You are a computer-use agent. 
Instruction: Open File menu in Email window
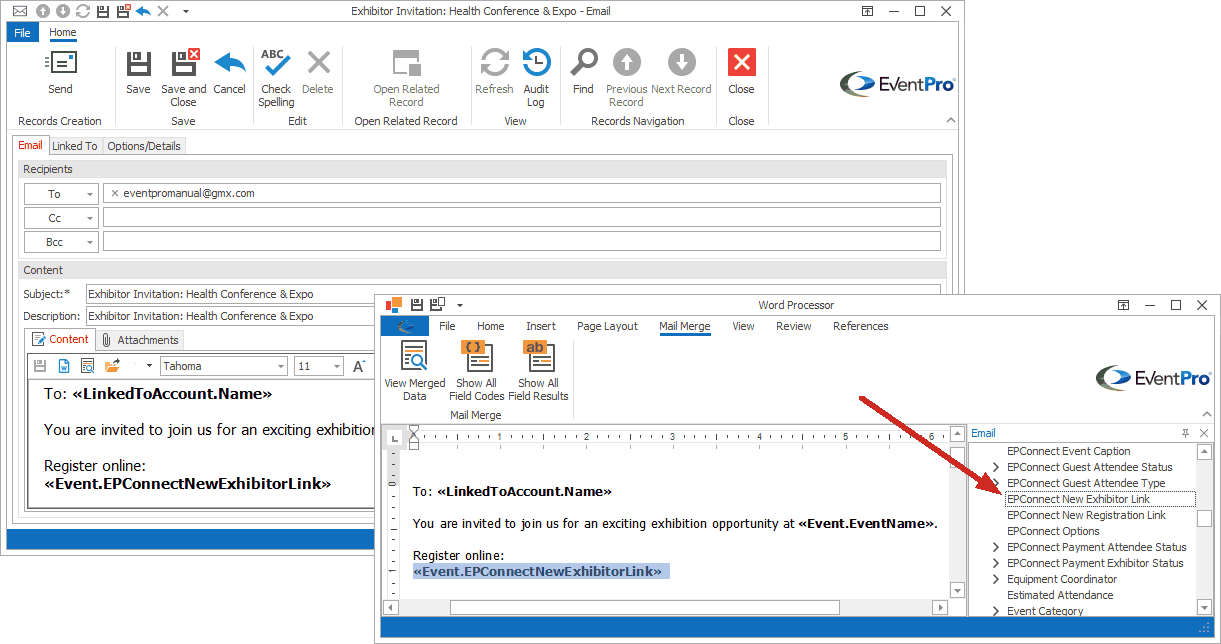[22, 33]
